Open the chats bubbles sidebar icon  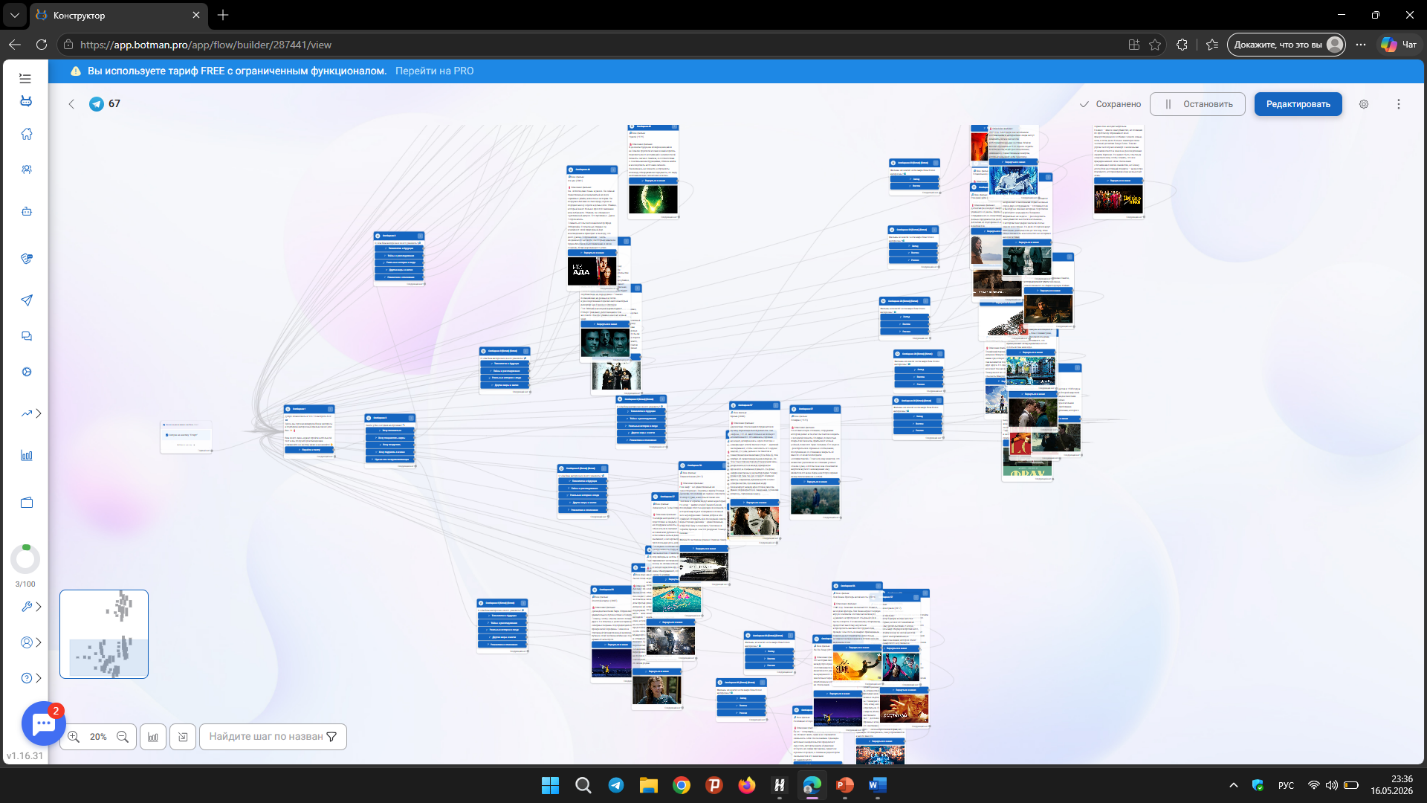(27, 336)
